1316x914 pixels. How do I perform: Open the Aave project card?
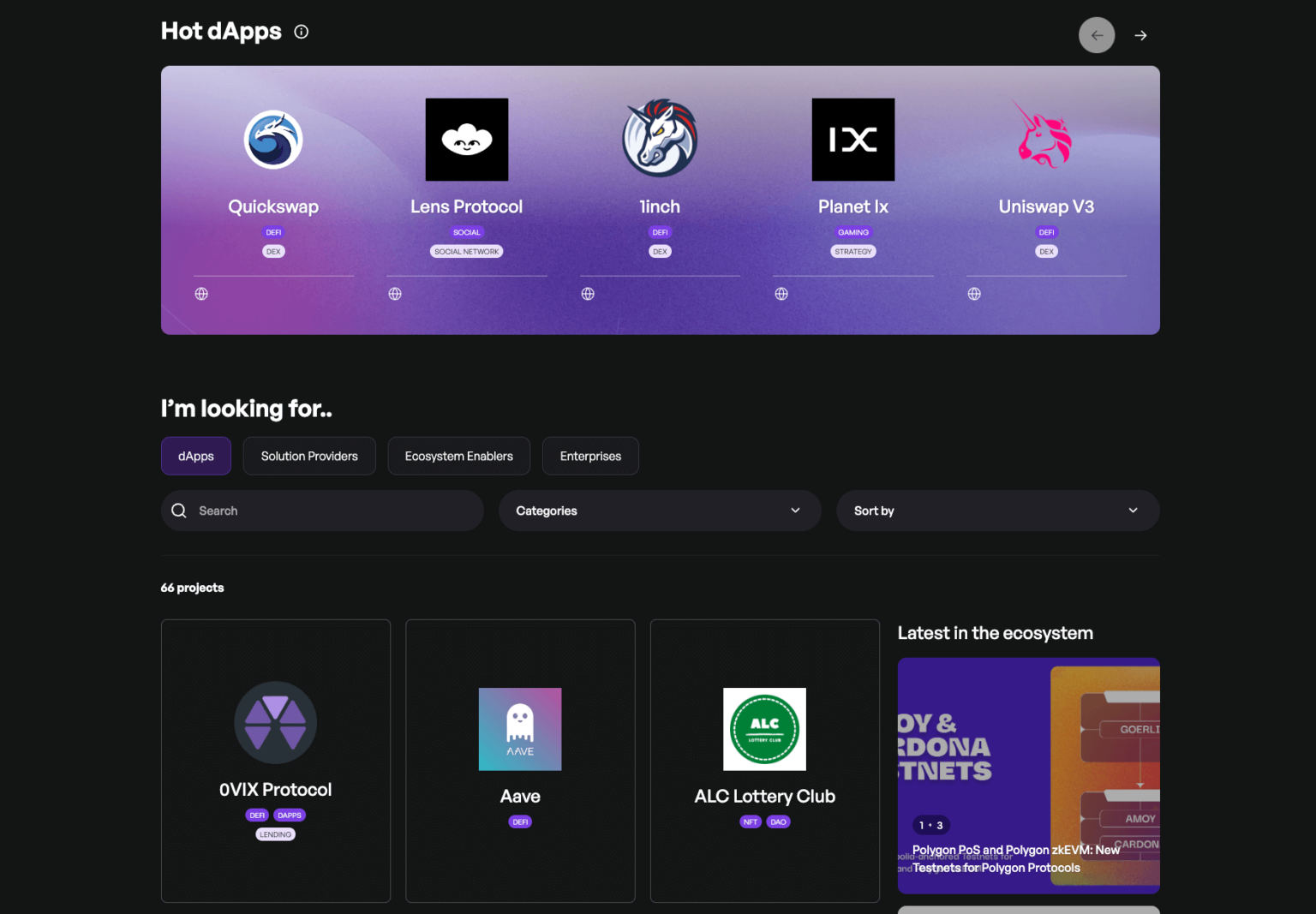click(520, 761)
